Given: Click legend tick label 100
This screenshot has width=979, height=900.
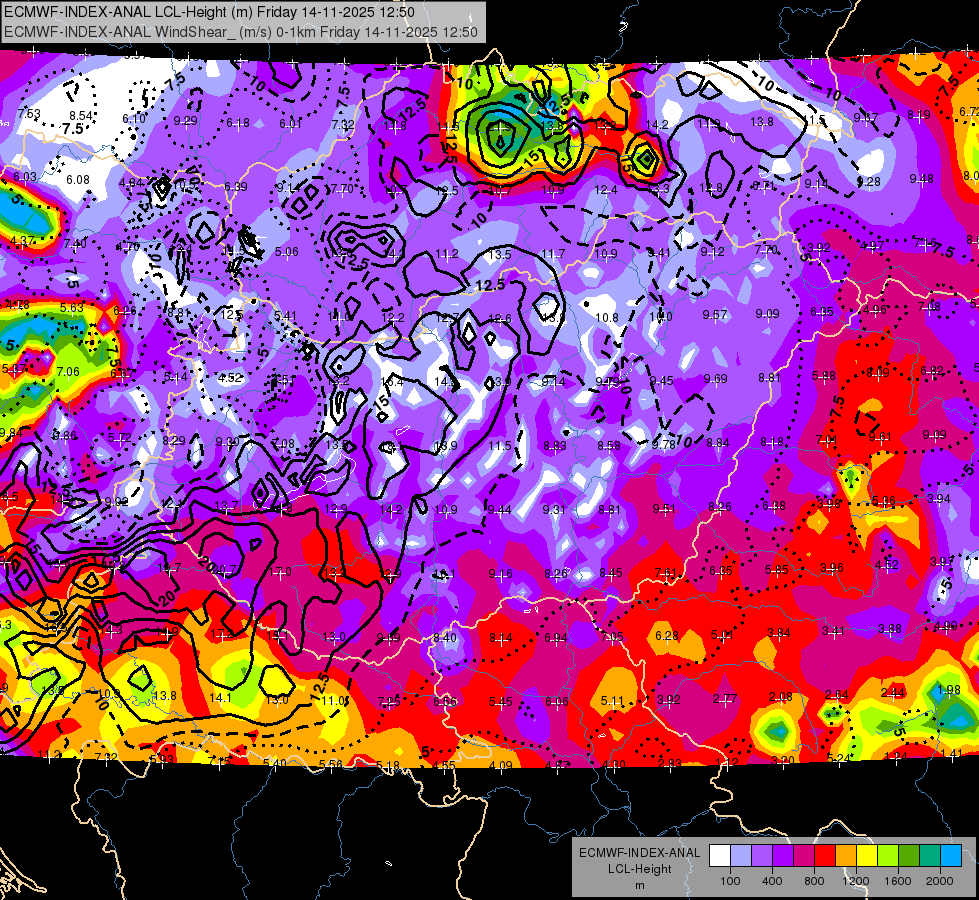Looking at the screenshot, I should 730,881.
